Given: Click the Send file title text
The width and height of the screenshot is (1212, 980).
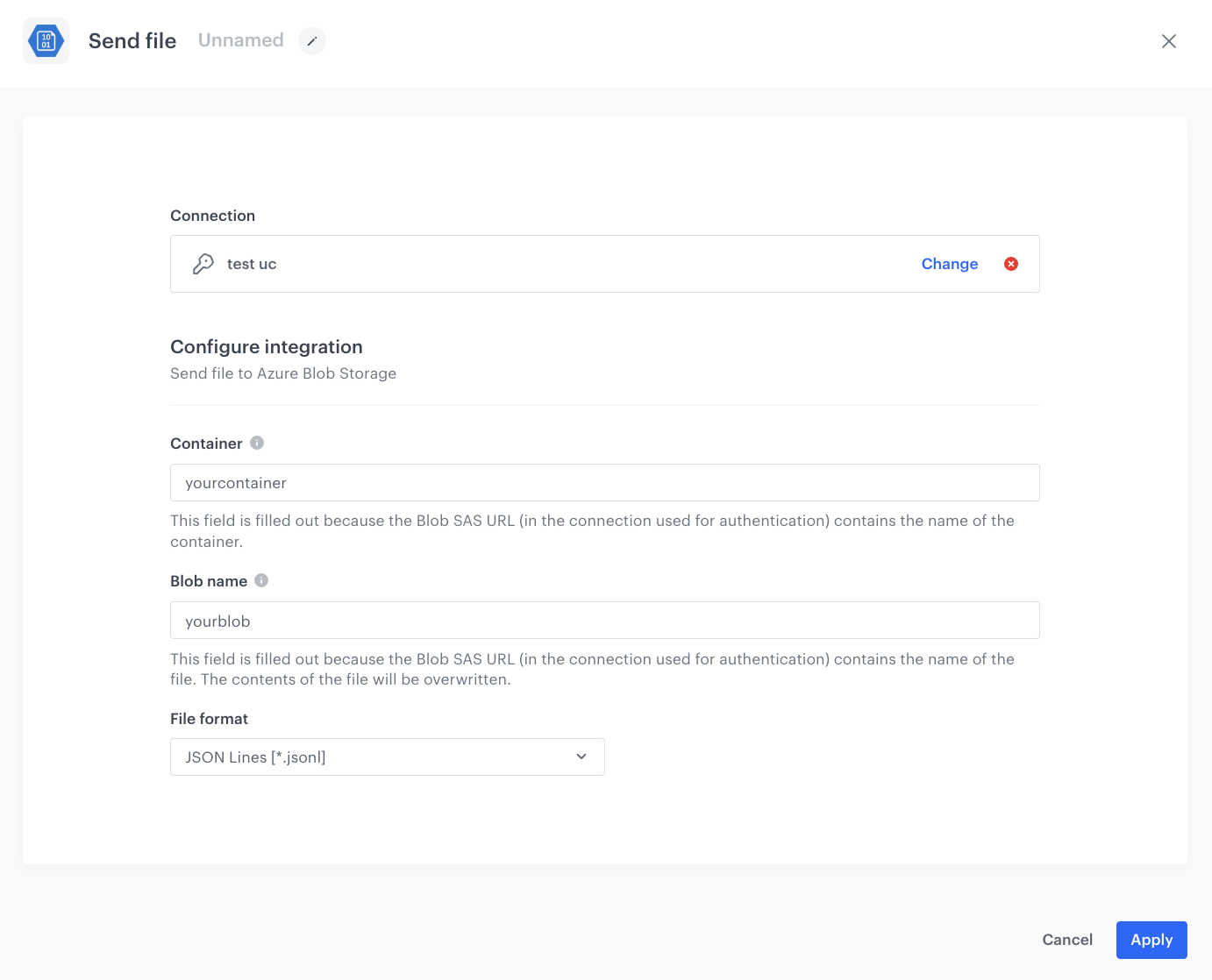Looking at the screenshot, I should (132, 40).
